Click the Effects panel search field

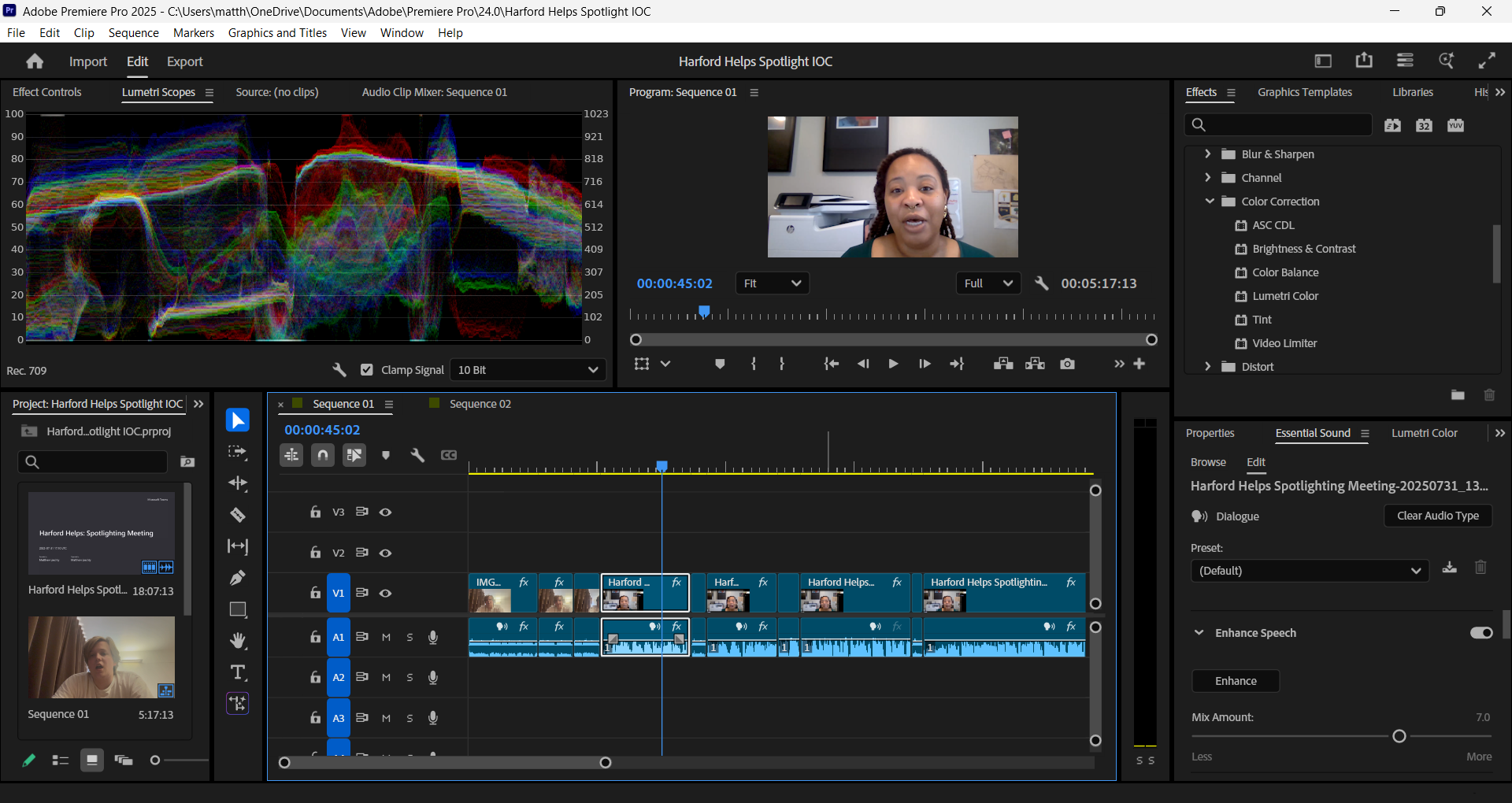pos(1279,124)
